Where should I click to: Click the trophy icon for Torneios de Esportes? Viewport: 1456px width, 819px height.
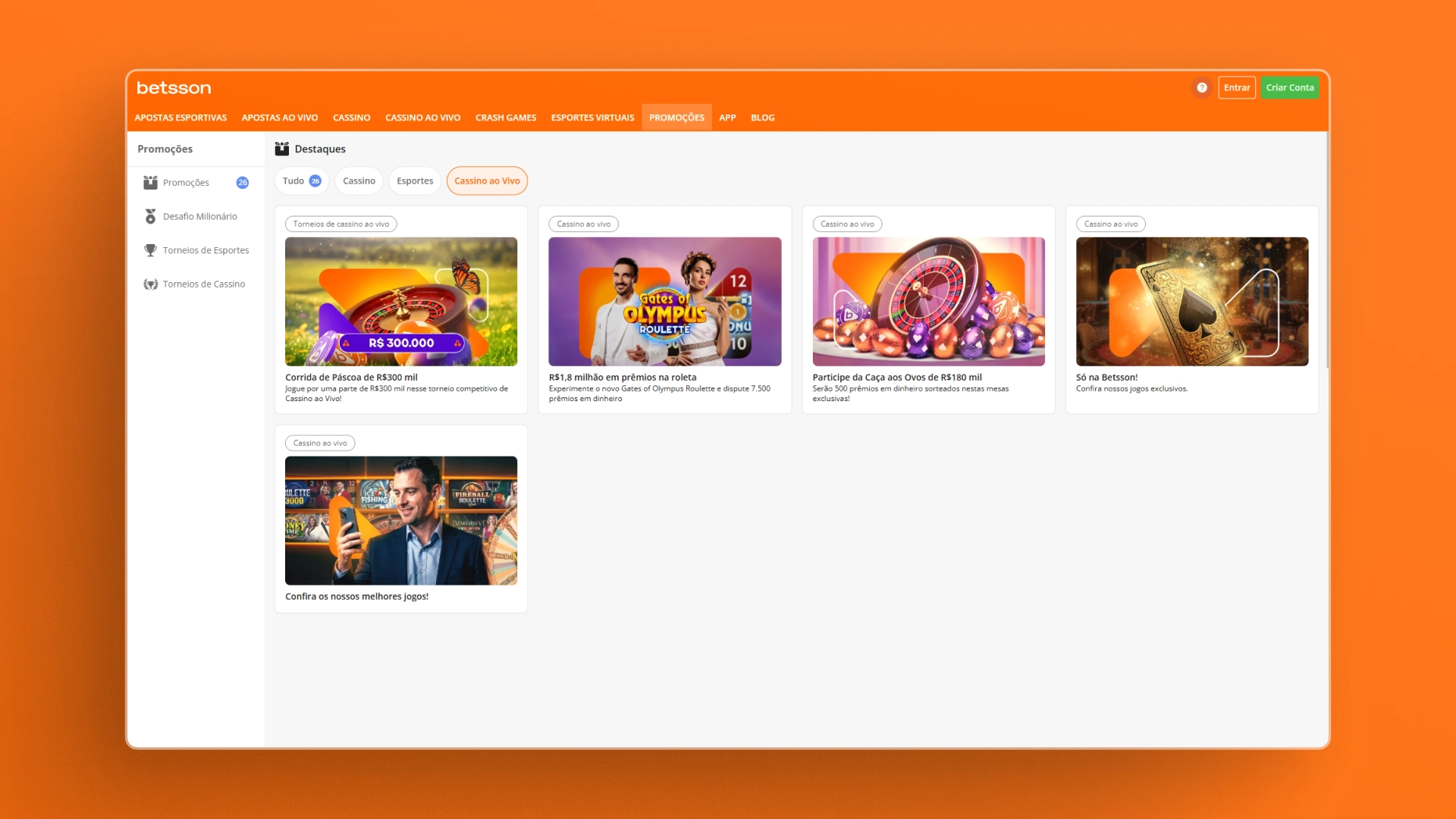tap(150, 250)
